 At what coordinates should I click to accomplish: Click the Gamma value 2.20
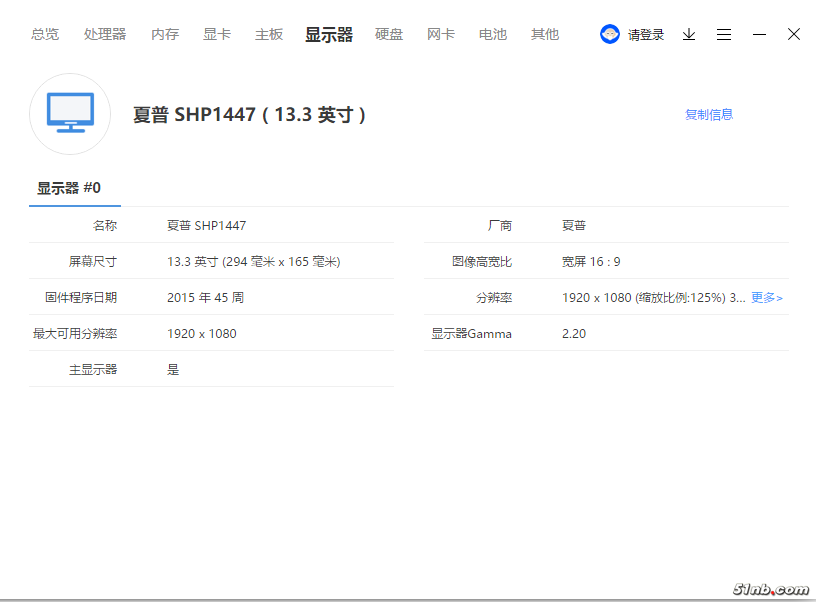tap(574, 334)
